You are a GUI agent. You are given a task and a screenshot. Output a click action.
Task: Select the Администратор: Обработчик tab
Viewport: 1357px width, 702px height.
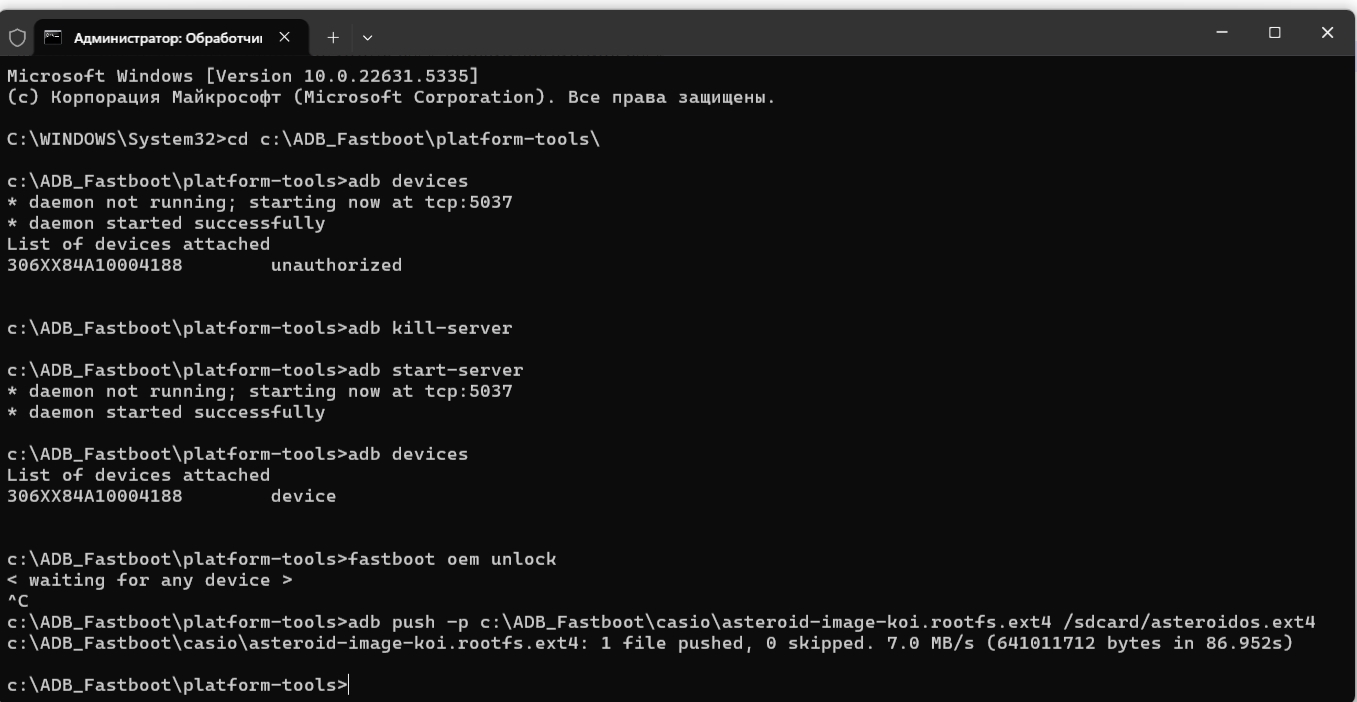point(167,38)
